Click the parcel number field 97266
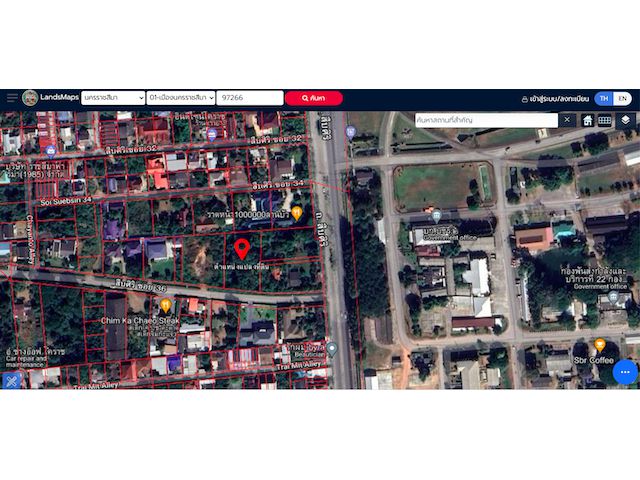 click(249, 98)
